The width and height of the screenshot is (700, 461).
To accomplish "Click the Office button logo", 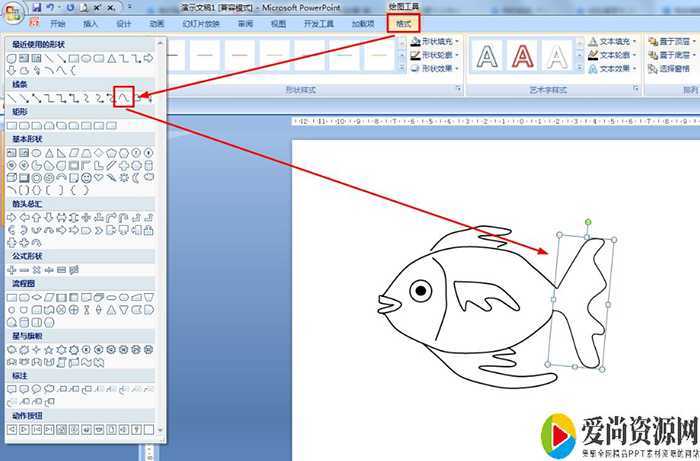I will (x=12, y=10).
